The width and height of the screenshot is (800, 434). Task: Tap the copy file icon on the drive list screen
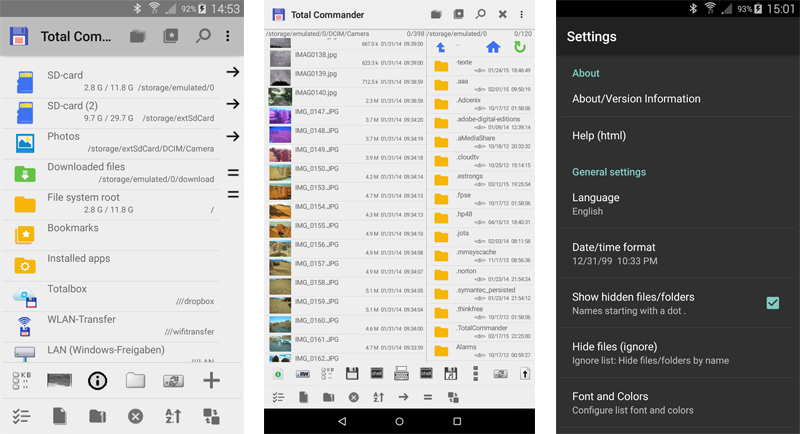59,416
